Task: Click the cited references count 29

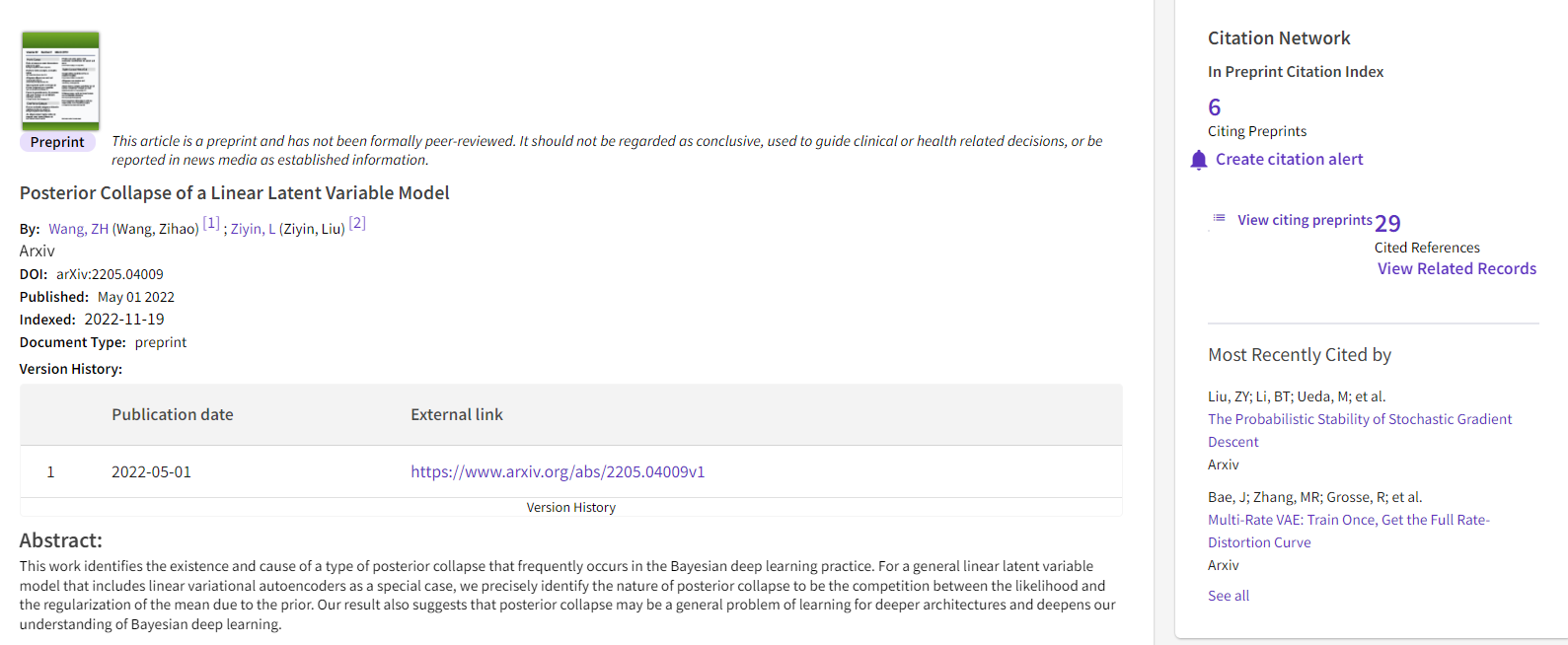Action: 1388,224
